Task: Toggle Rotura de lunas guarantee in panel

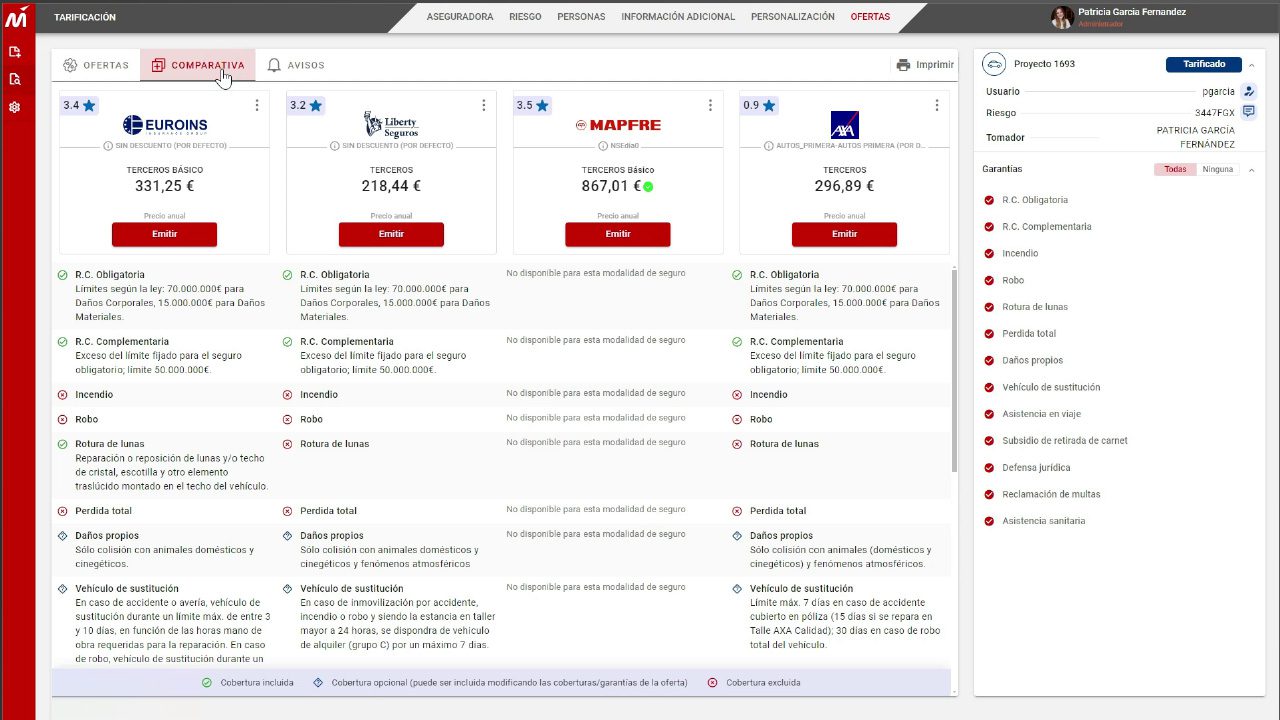Action: click(989, 307)
